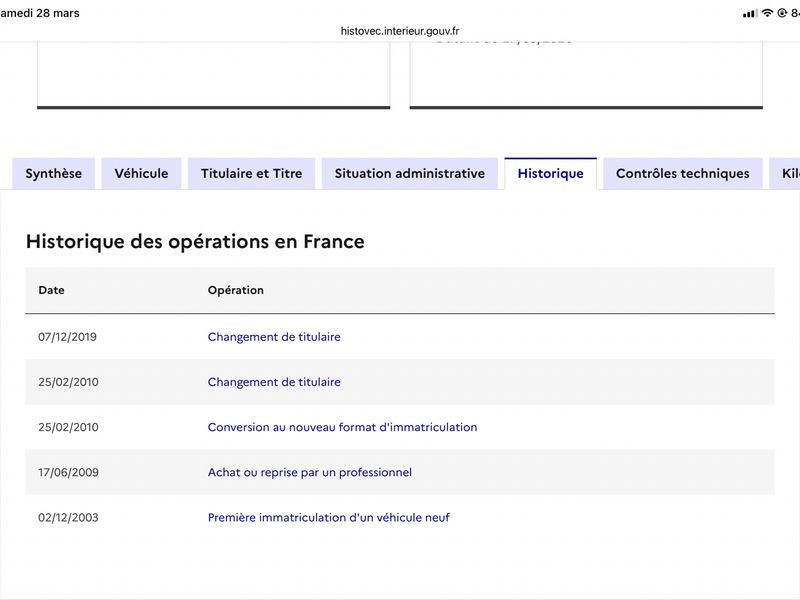
Task: Open Première immatriculation d'un véhicule neuf
Action: point(328,517)
